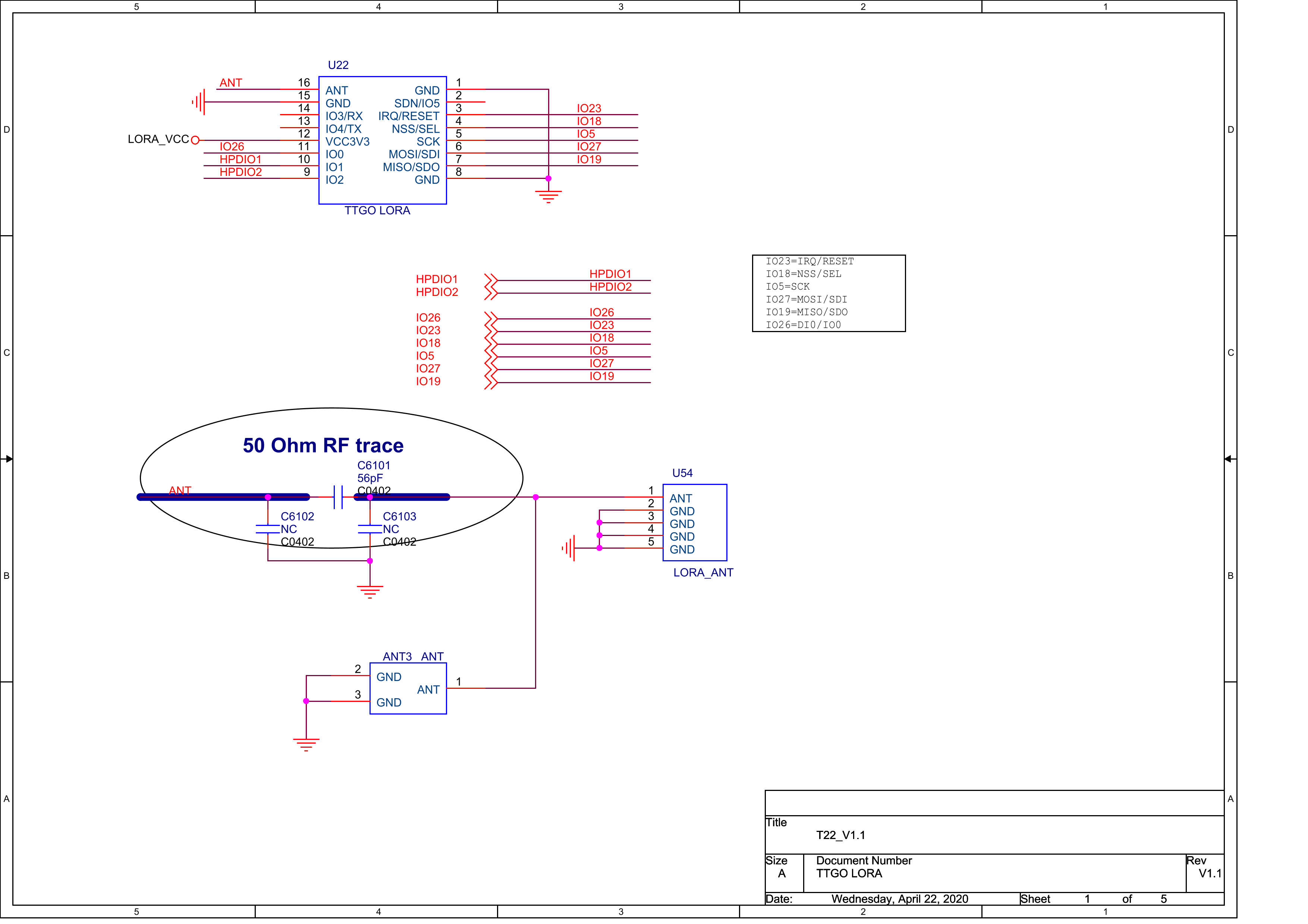Click the SDN/IO5 pin name in U22
Screen dimensions: 1308x924
click(417, 104)
